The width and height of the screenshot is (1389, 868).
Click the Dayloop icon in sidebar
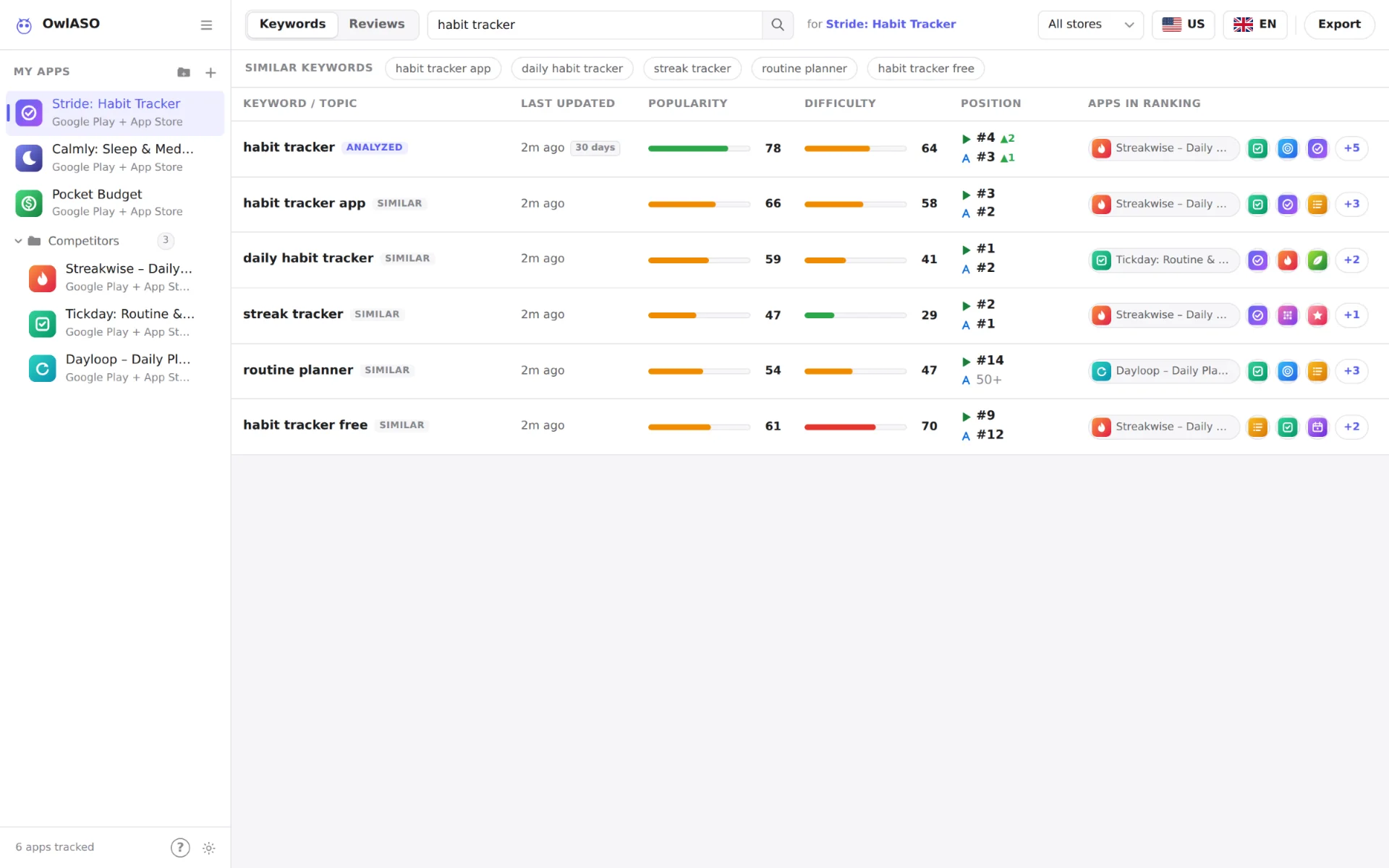[x=42, y=368]
